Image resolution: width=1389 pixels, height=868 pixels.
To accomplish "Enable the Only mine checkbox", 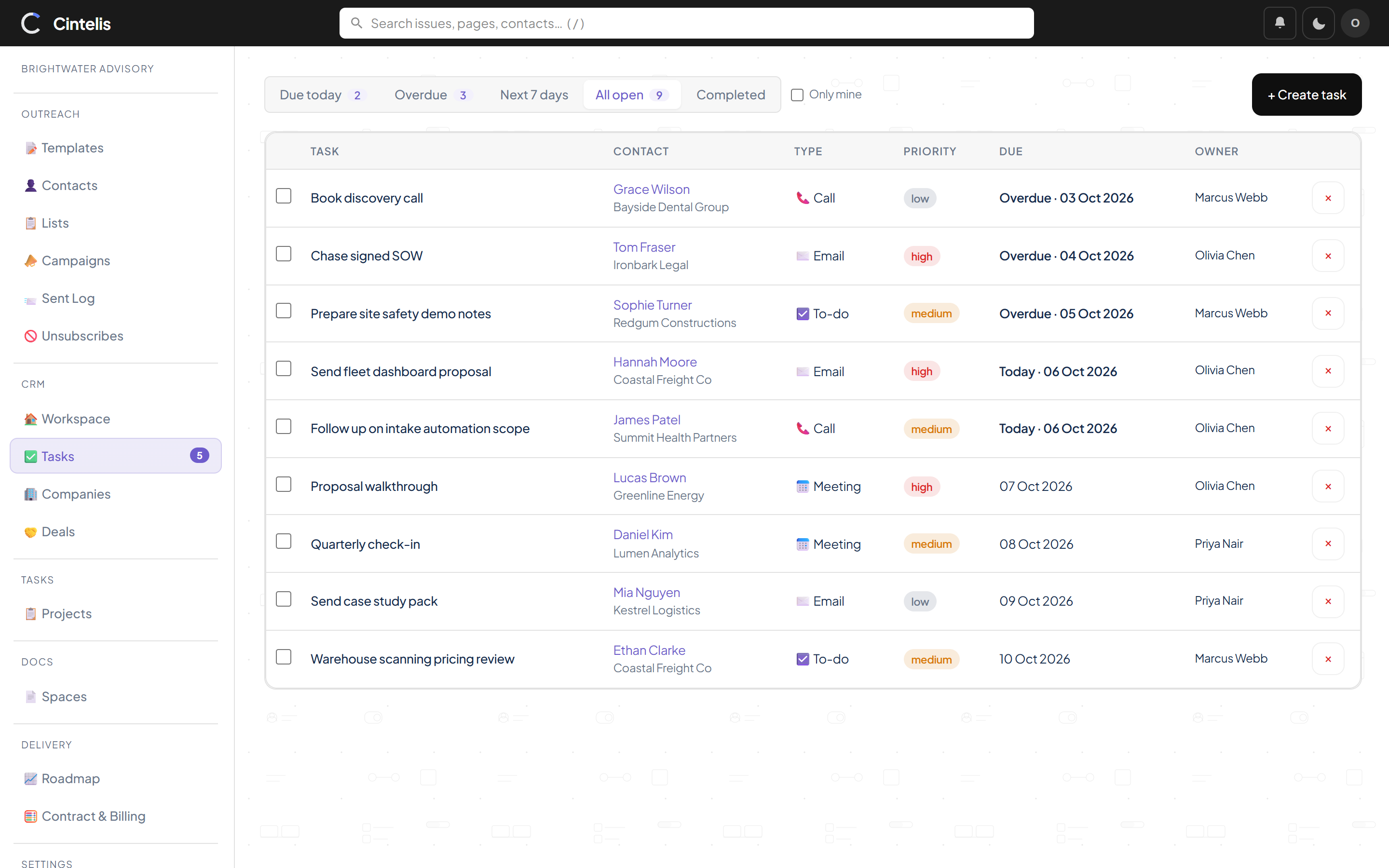I will point(797,95).
